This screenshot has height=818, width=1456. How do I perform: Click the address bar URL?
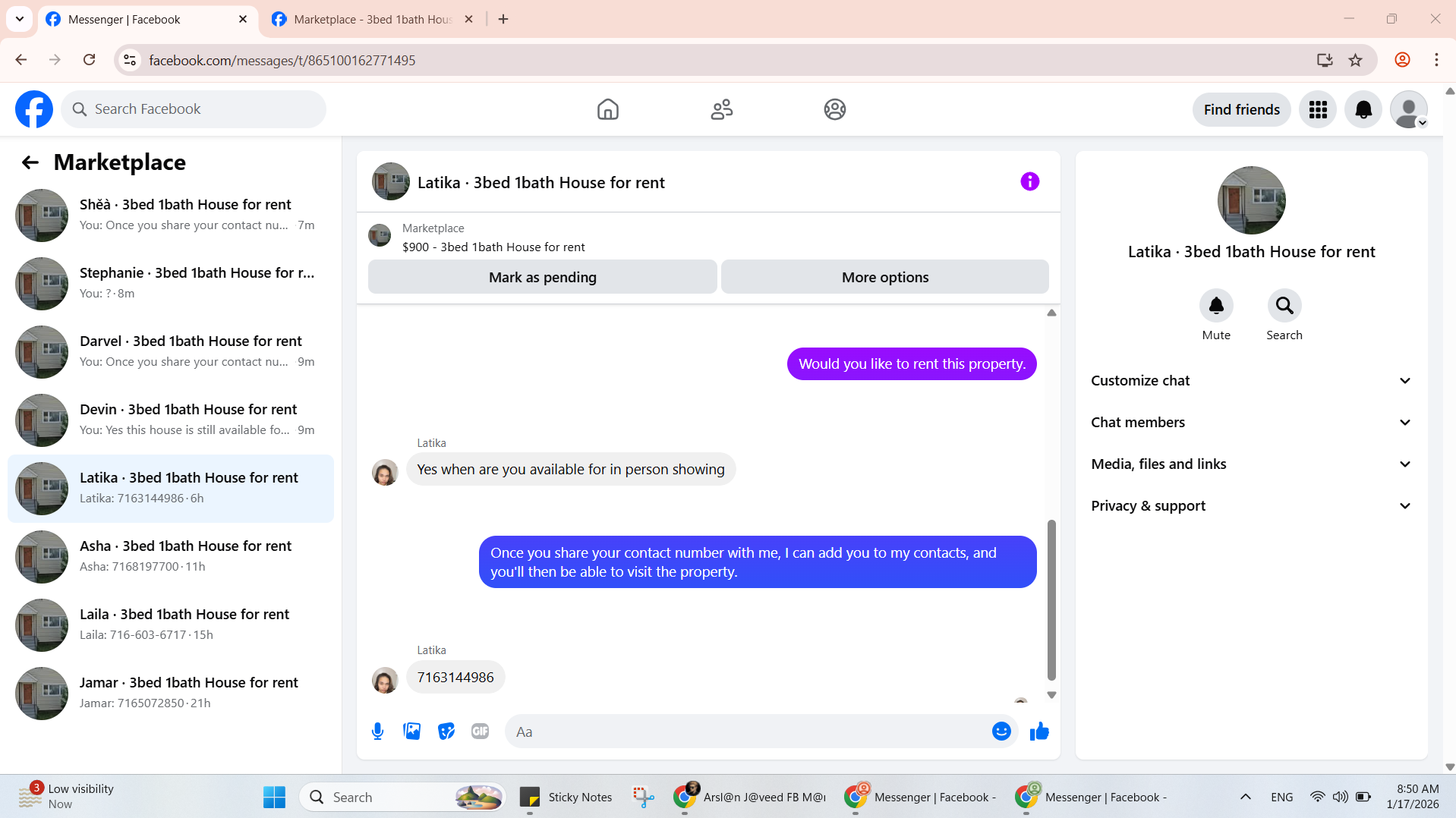282,60
